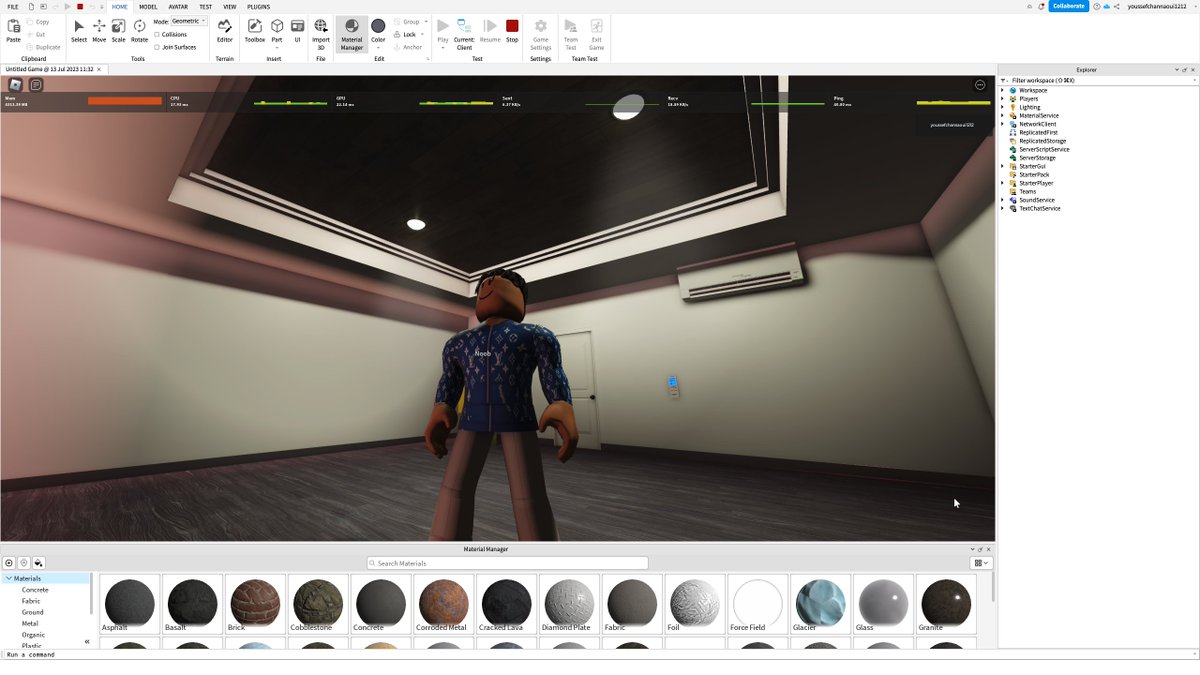Click the red stop icon in quick-access bar
1200x675 pixels.
tap(80, 6)
